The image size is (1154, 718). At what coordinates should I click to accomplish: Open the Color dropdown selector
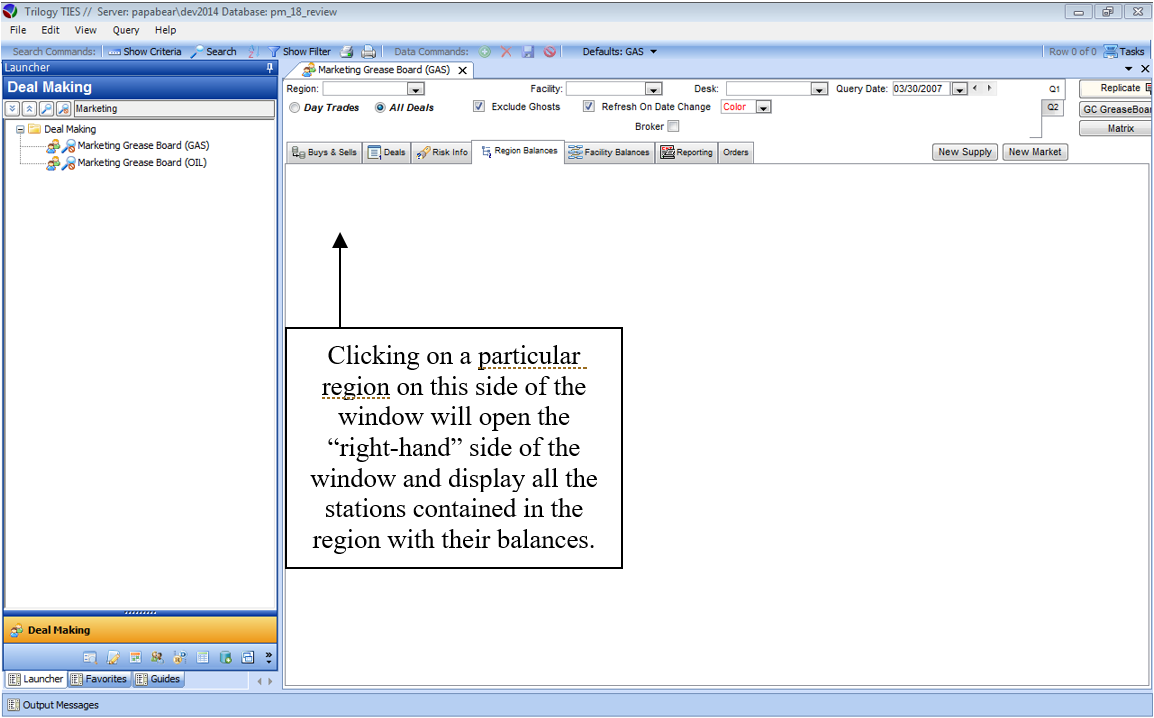tap(763, 107)
